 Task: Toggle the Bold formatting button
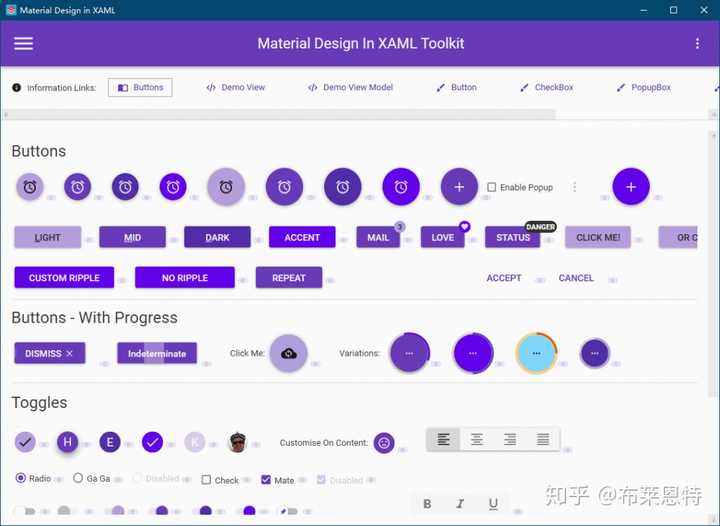coord(427,504)
